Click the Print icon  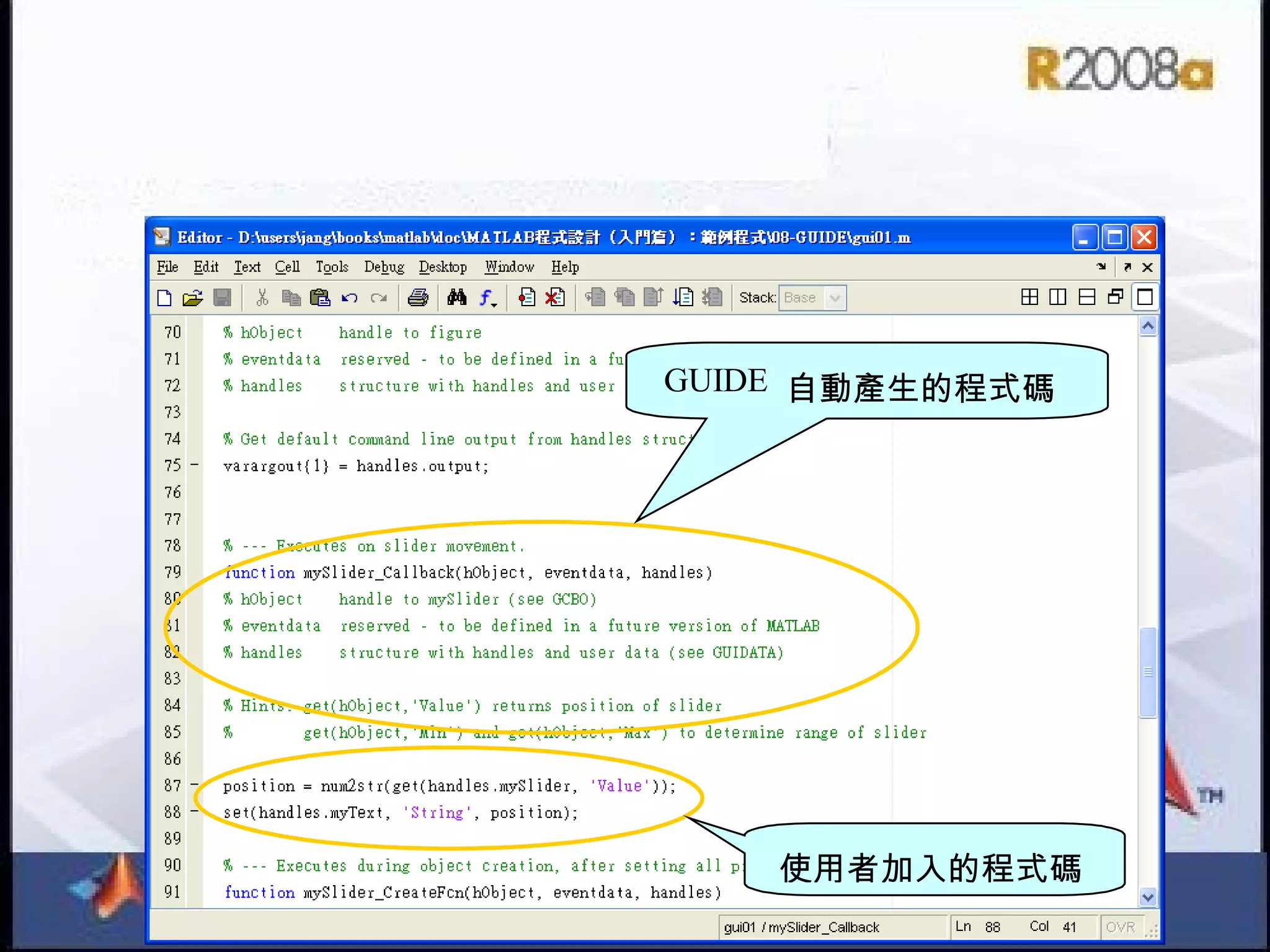point(418,298)
